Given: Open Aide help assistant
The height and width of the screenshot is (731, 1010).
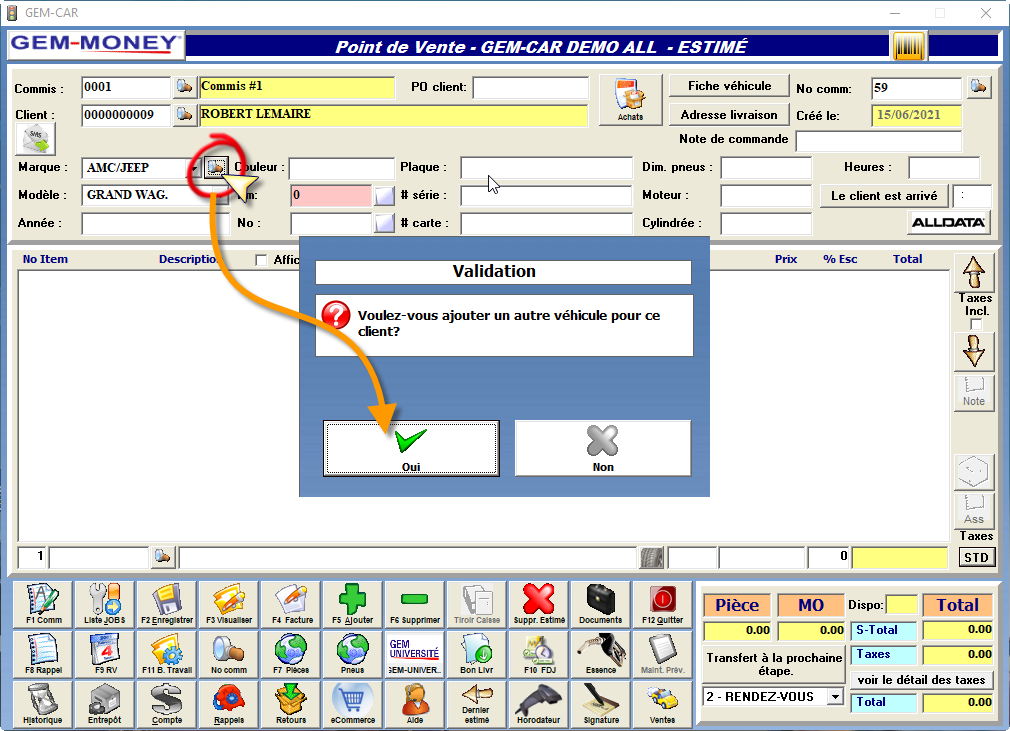Looking at the screenshot, I should coord(415,704).
